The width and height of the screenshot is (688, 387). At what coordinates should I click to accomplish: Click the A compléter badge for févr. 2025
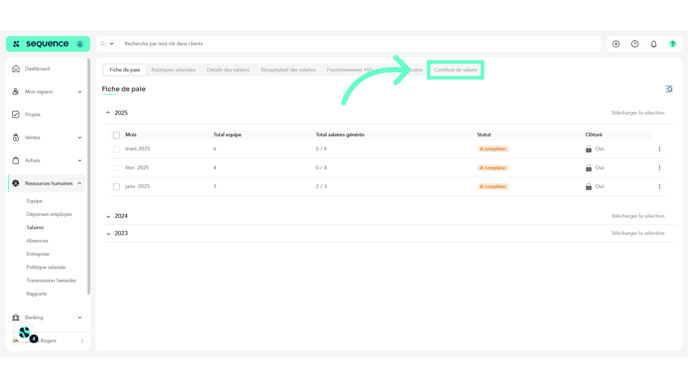tap(493, 168)
